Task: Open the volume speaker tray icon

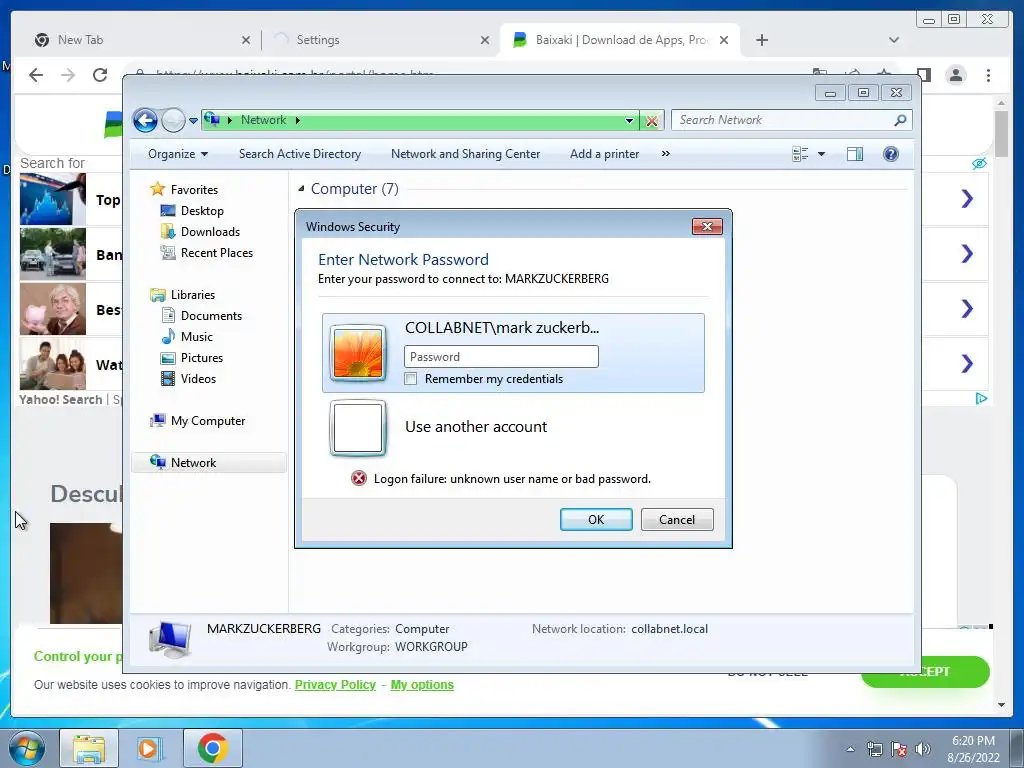Action: click(x=923, y=749)
